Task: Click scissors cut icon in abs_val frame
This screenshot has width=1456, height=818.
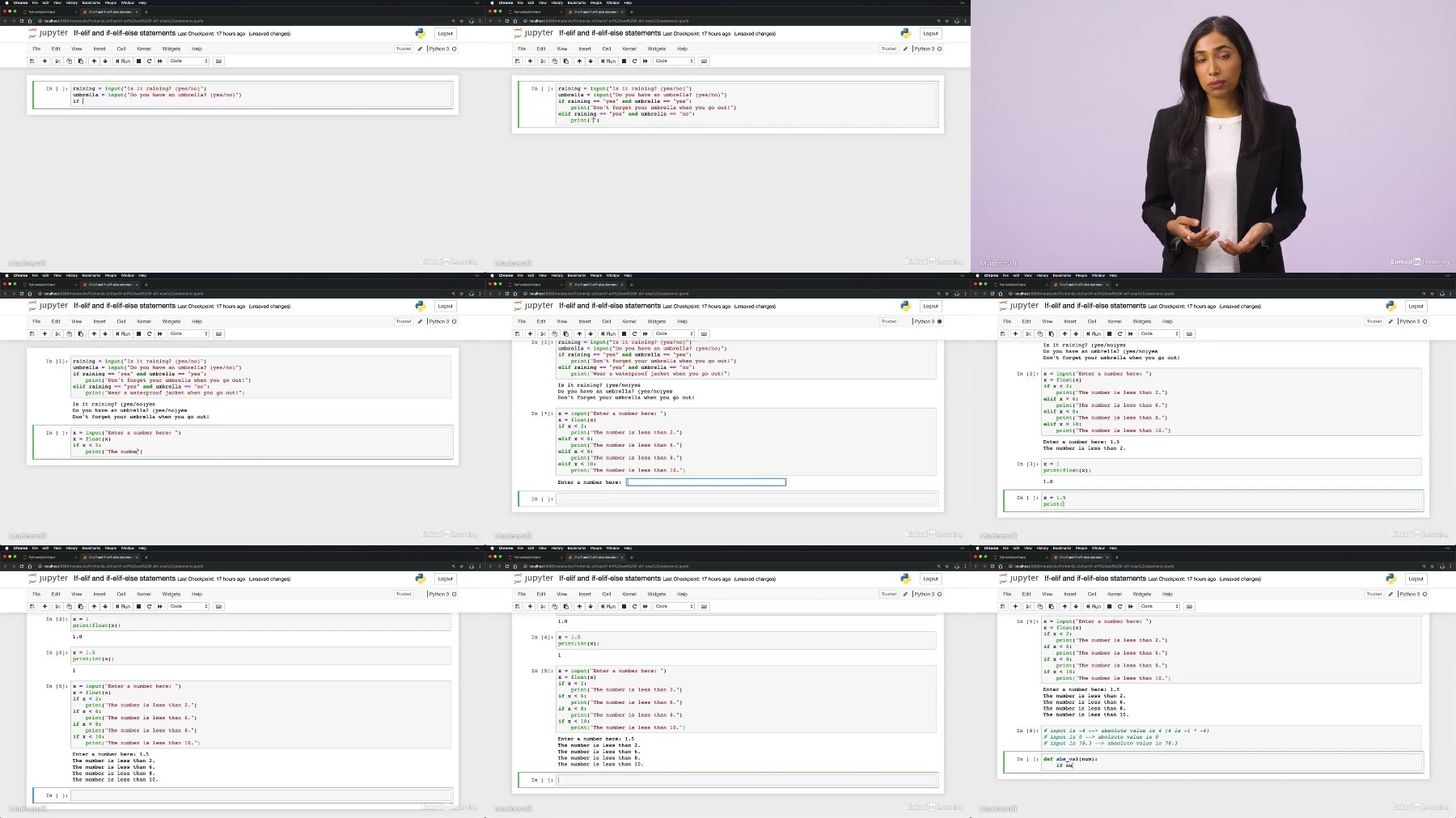Action: [x=1028, y=606]
